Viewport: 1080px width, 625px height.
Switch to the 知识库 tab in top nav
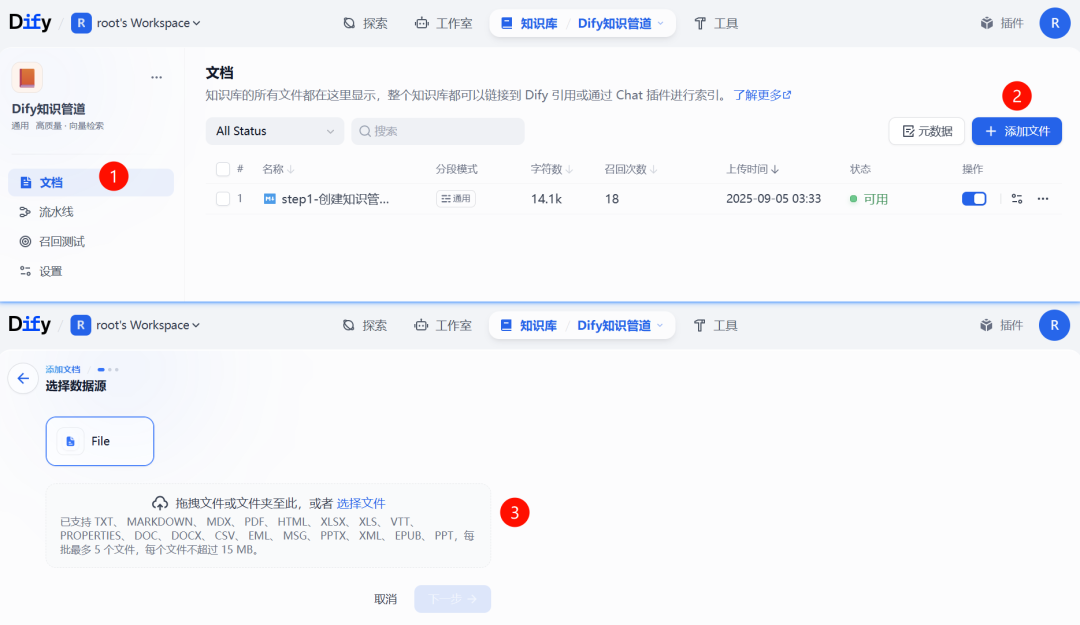point(528,22)
